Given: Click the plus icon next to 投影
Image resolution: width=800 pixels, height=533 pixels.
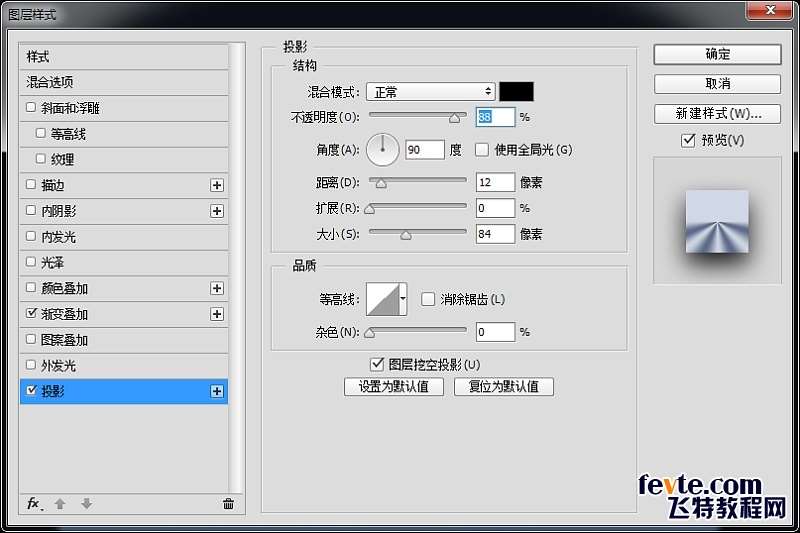Looking at the screenshot, I should click(217, 391).
